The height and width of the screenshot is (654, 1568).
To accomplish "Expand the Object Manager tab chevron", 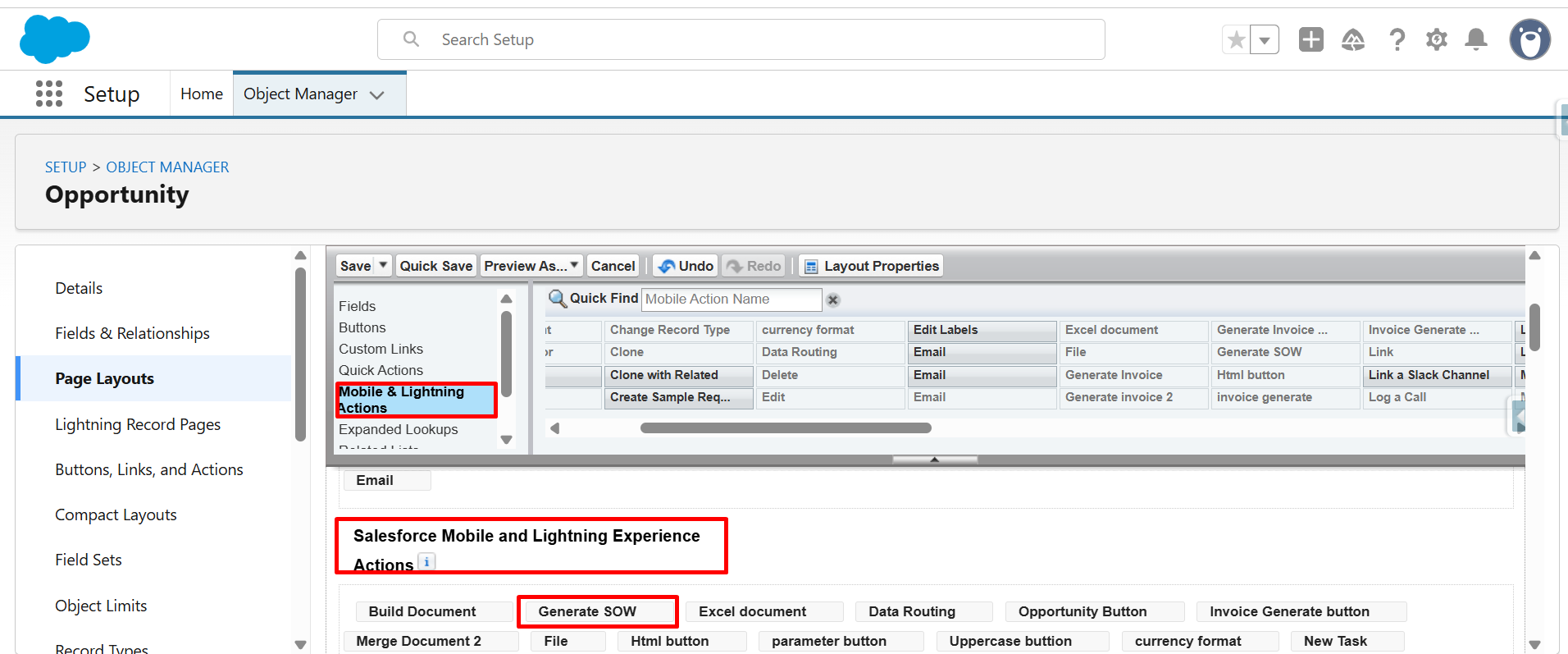I will 377,95.
